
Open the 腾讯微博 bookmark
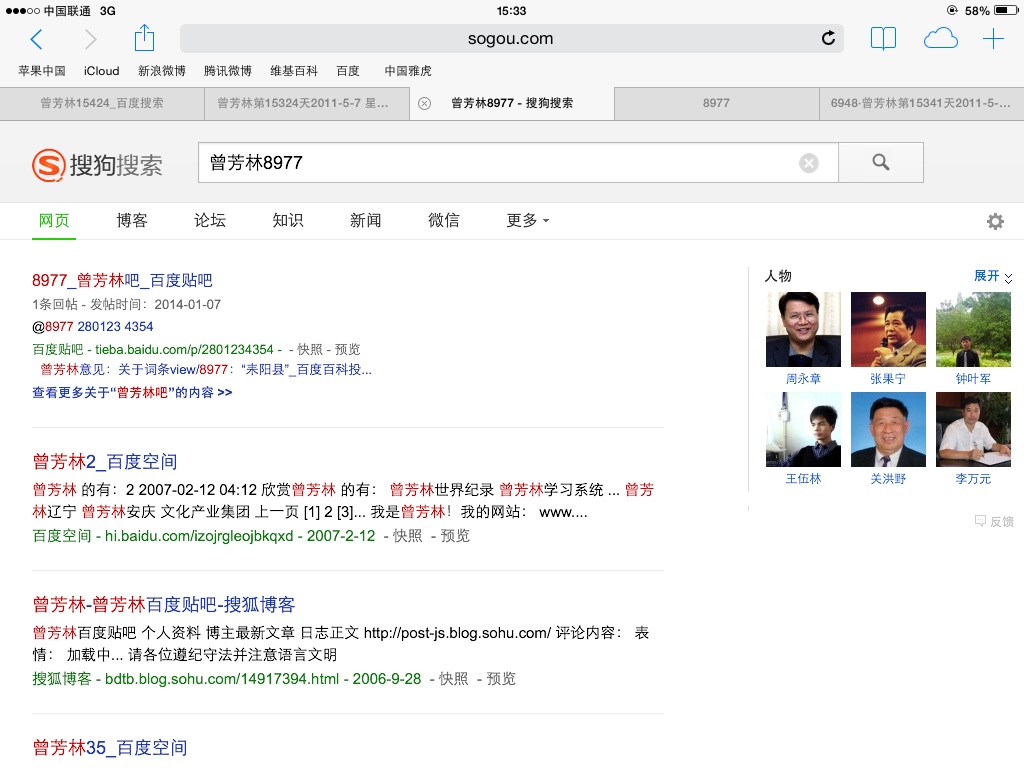pos(228,71)
